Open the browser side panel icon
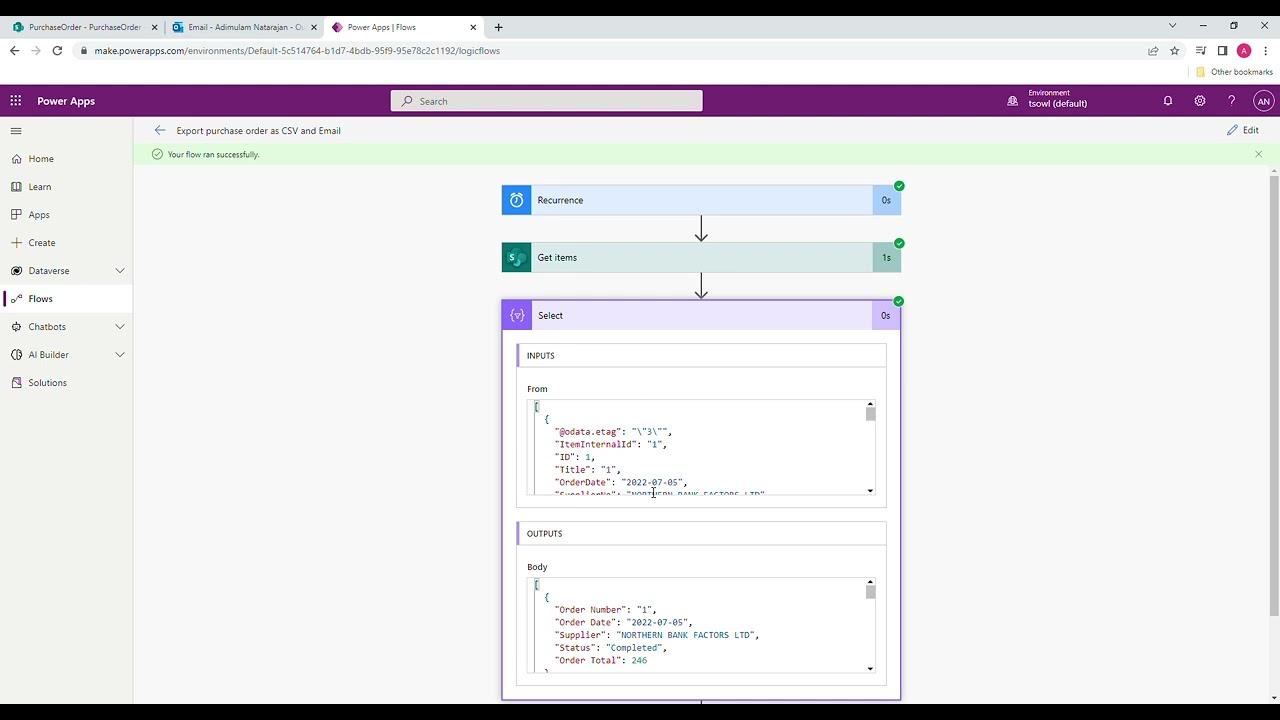Image resolution: width=1280 pixels, height=720 pixels. 1222,51
